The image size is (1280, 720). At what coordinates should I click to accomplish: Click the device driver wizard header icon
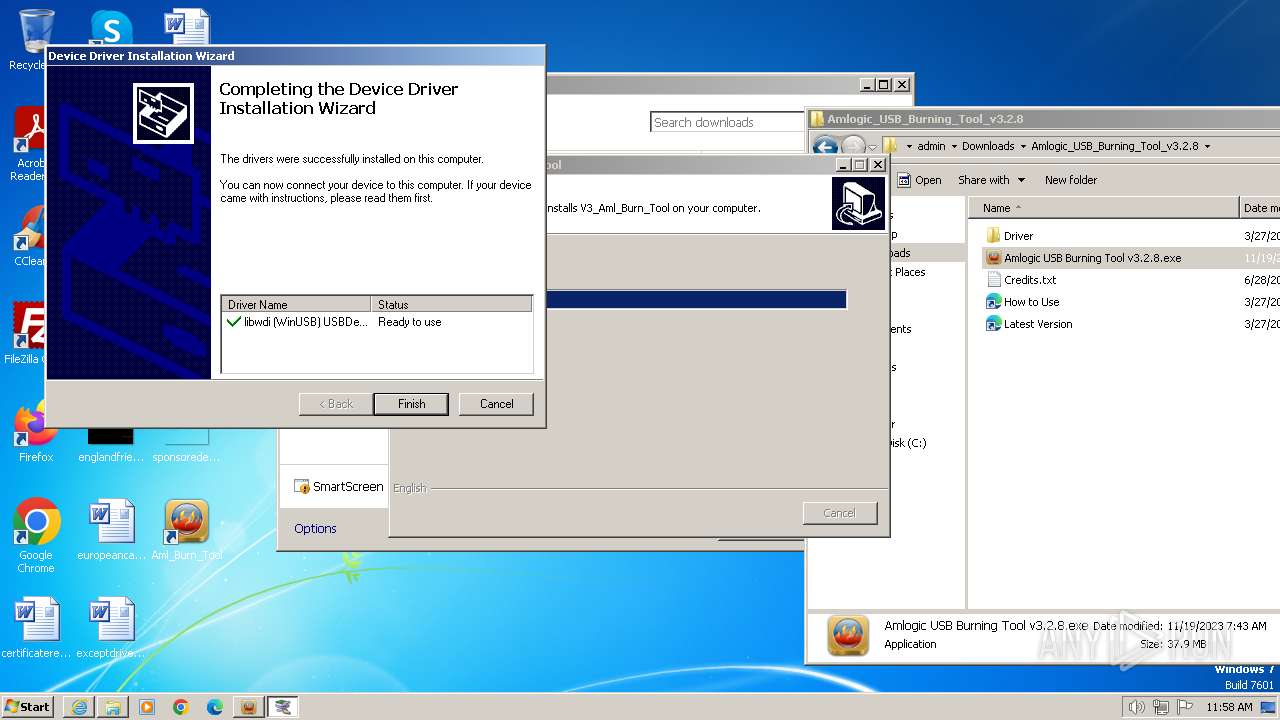tap(163, 113)
